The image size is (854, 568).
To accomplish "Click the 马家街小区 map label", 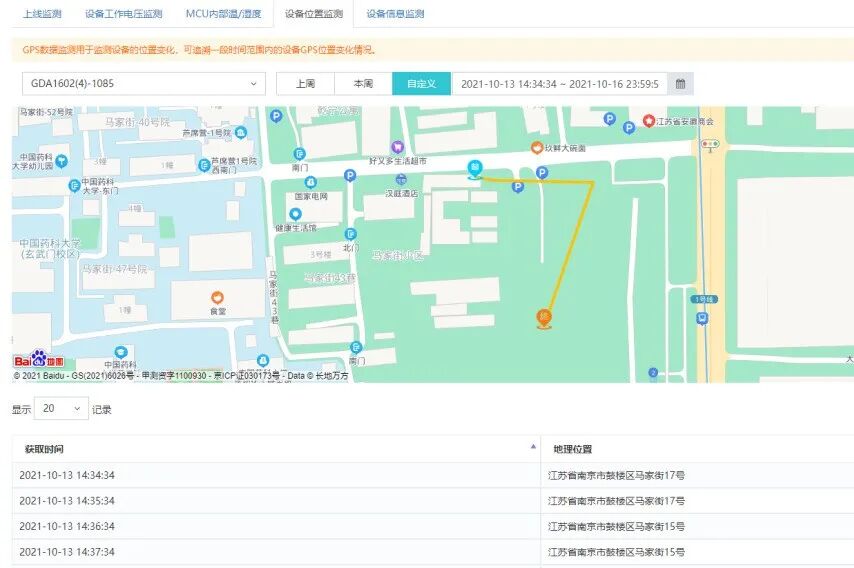I will coord(398,255).
